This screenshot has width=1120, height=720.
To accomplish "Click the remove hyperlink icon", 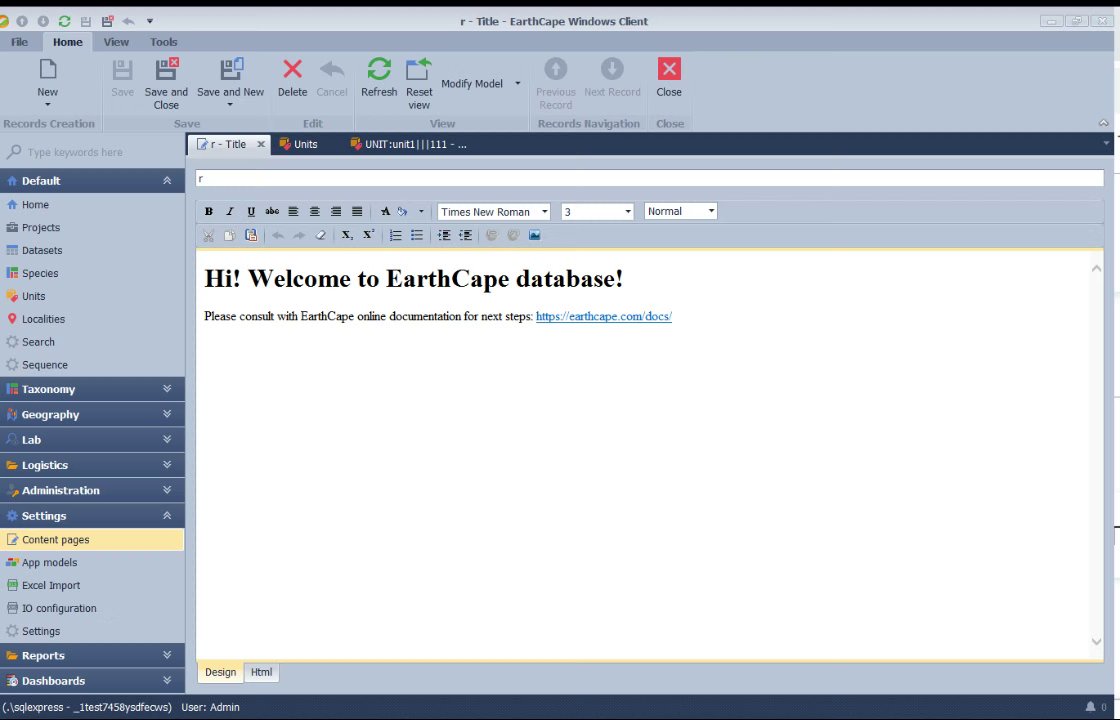I will (x=513, y=235).
